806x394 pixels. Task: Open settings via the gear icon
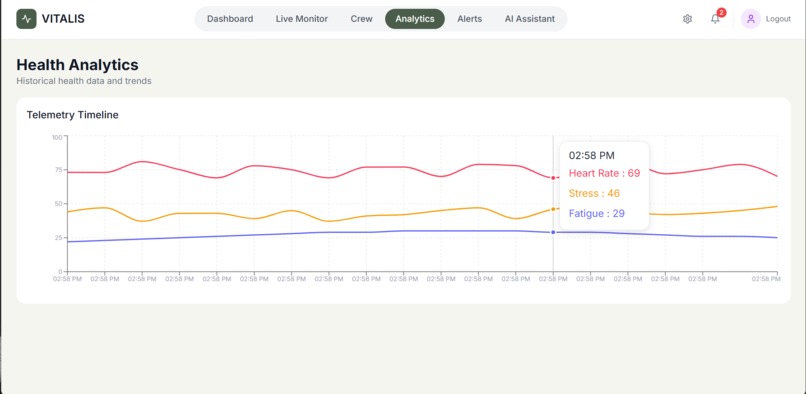(687, 19)
